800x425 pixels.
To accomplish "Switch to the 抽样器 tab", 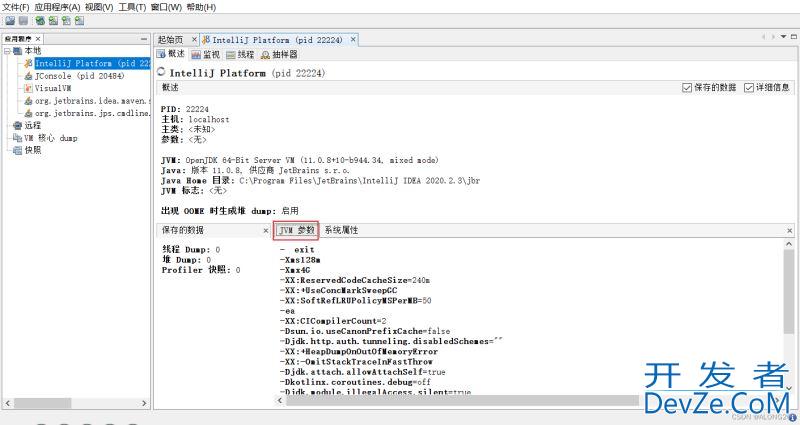I will (279, 54).
